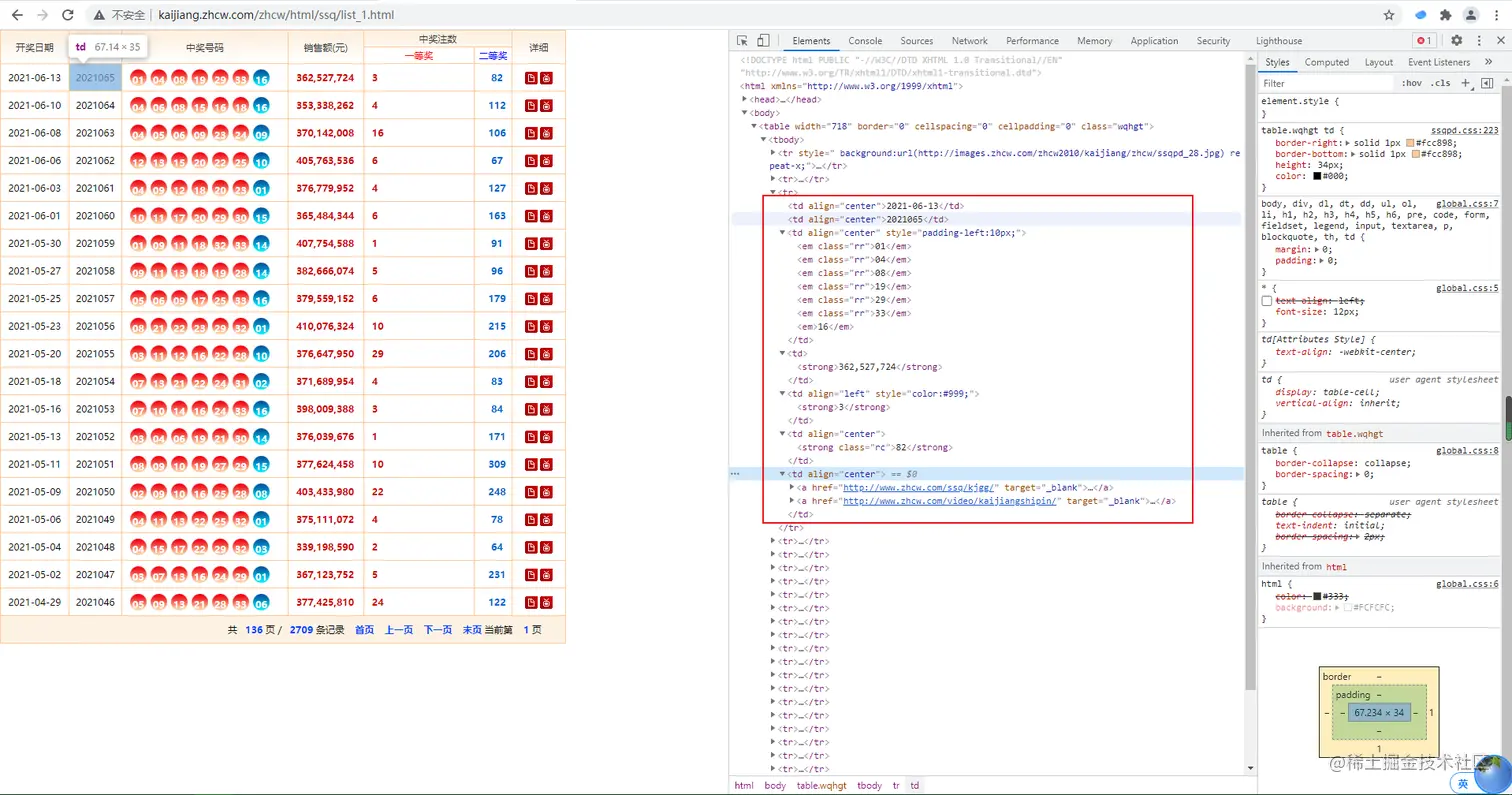Expand the a href ssq/kjgg link node
The height and width of the screenshot is (795, 1512).
point(792,487)
